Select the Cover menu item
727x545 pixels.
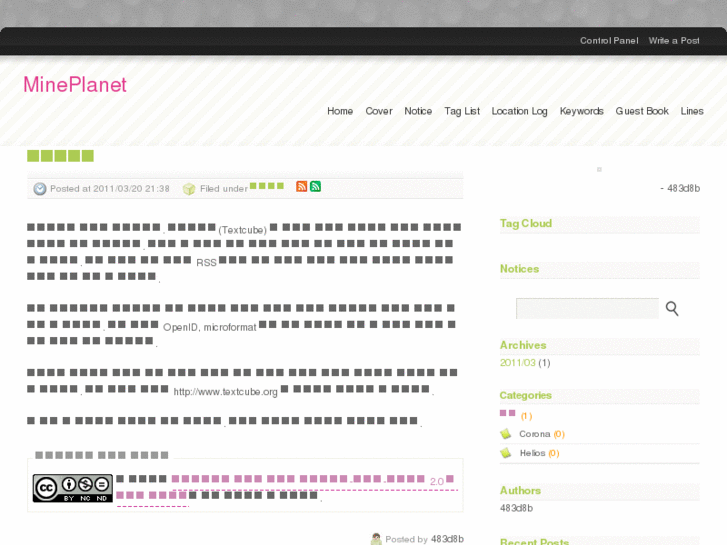click(x=379, y=111)
